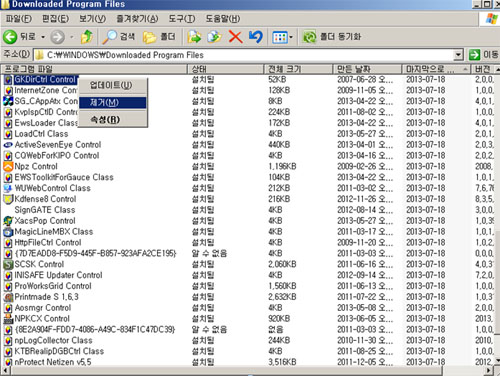This screenshot has width=500, height=376.
Task: Open the Views dropdown arrow
Action: tap(291, 37)
